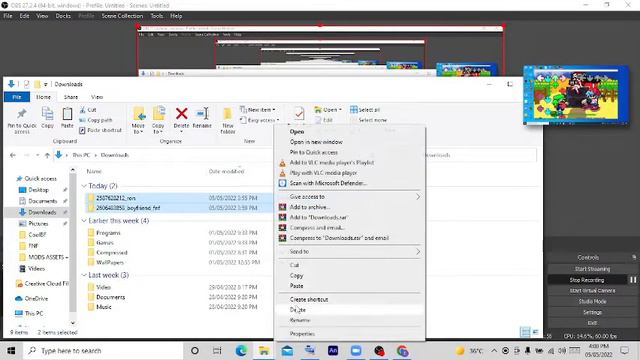Open Desktop in navigation pane

pyautogui.click(x=38, y=190)
